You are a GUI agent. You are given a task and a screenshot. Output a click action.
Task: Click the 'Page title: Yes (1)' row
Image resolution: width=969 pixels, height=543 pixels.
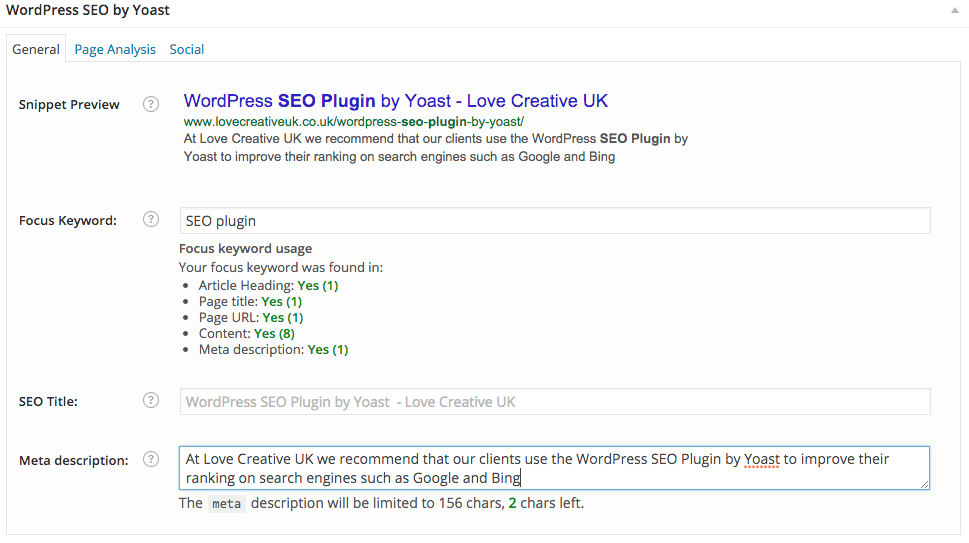[250, 301]
